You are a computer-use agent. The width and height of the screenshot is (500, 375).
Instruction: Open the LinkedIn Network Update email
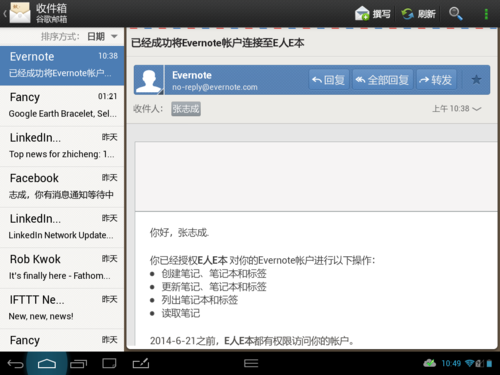click(x=62, y=227)
